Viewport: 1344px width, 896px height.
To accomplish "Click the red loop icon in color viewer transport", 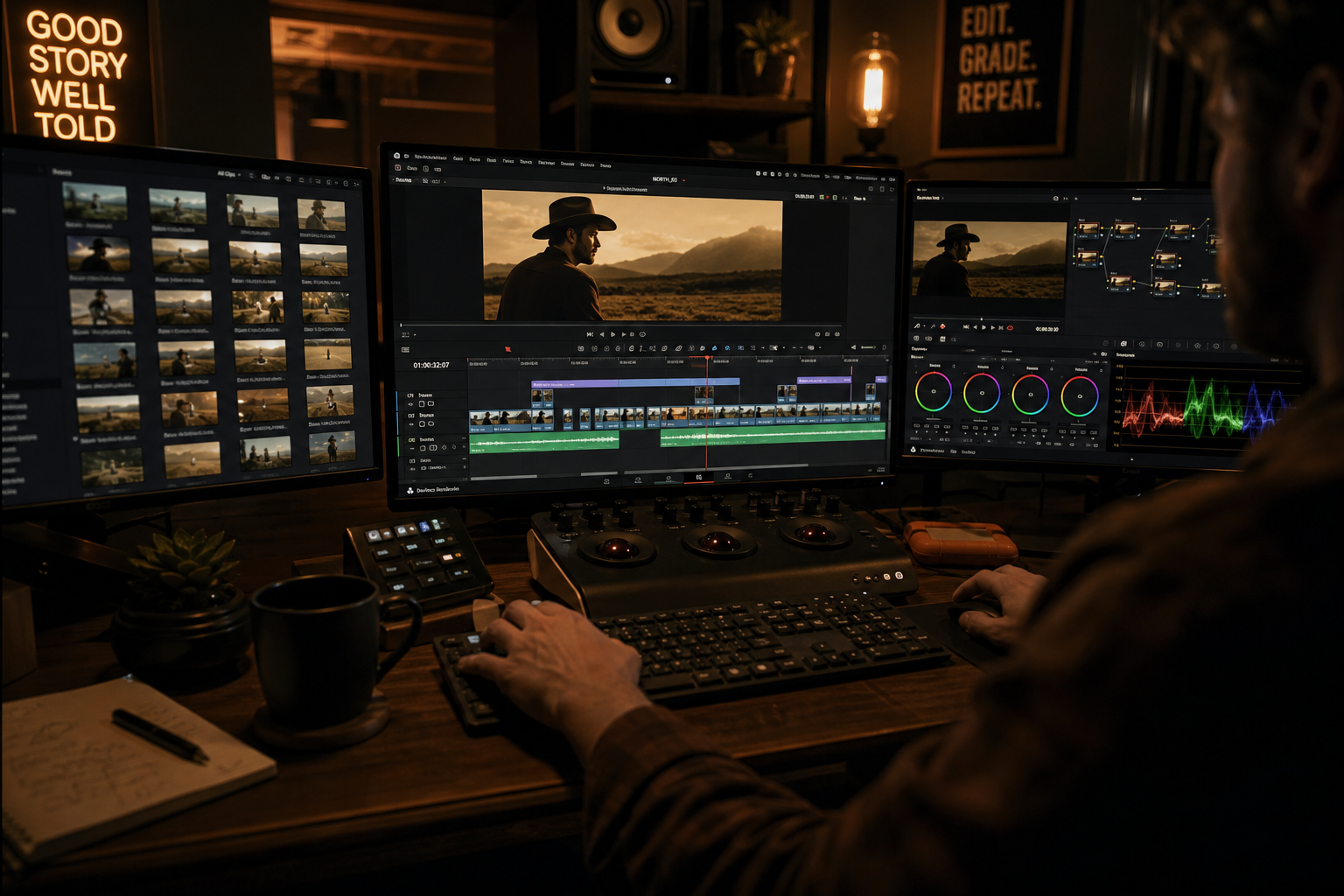I will click(1010, 328).
